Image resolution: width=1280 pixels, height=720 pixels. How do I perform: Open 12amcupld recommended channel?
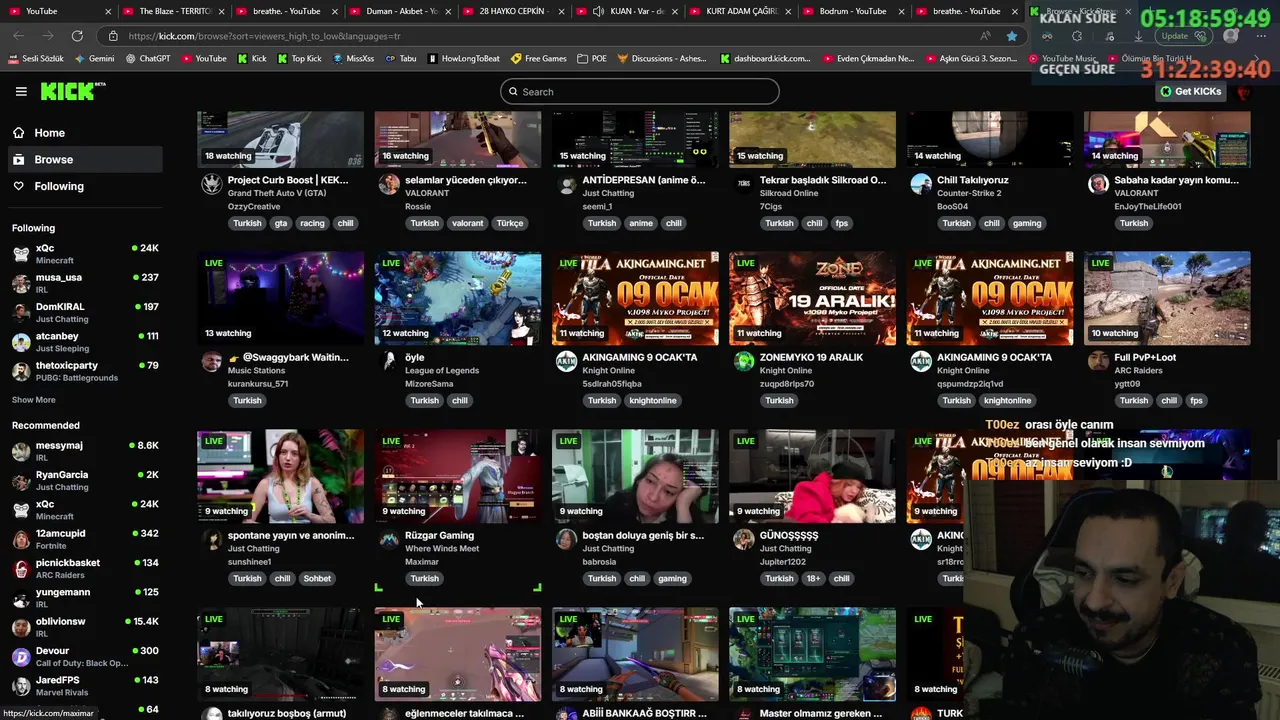click(84, 539)
